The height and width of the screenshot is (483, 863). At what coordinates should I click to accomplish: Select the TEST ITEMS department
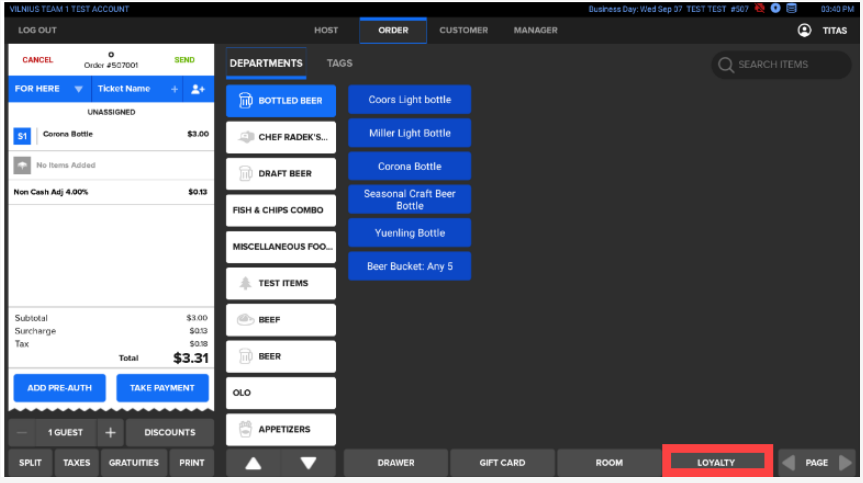pyautogui.click(x=281, y=283)
